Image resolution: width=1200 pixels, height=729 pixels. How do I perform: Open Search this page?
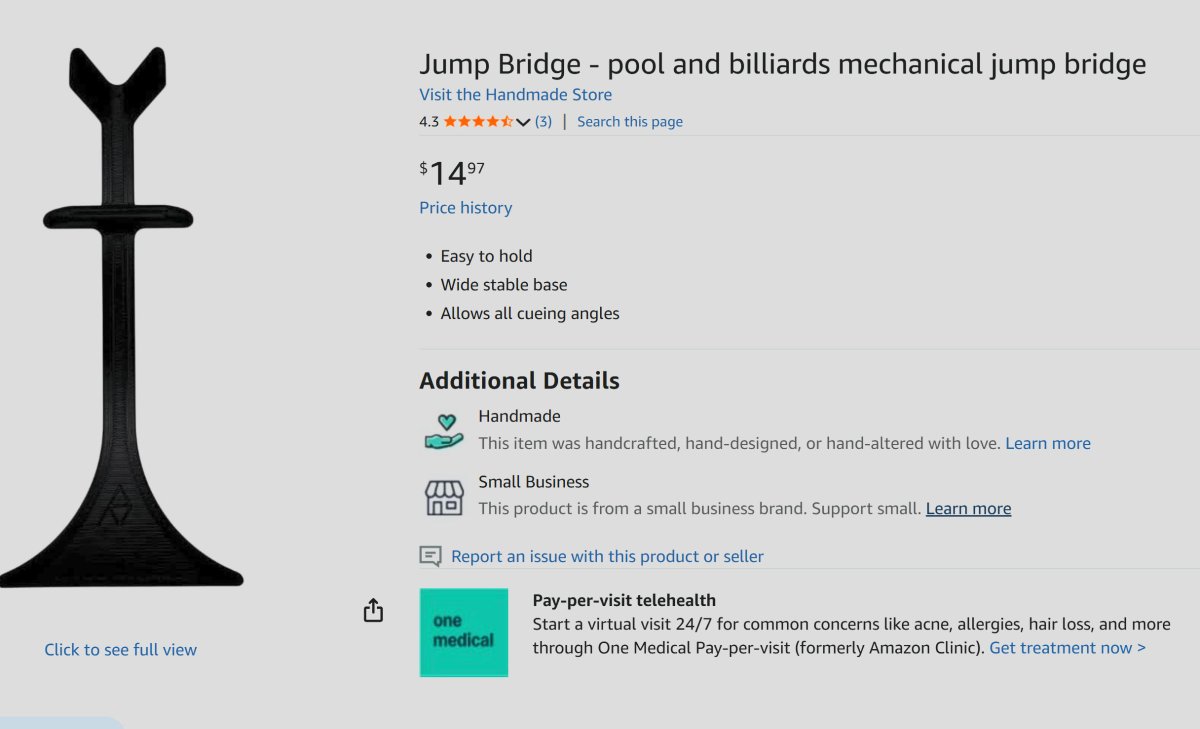click(629, 121)
